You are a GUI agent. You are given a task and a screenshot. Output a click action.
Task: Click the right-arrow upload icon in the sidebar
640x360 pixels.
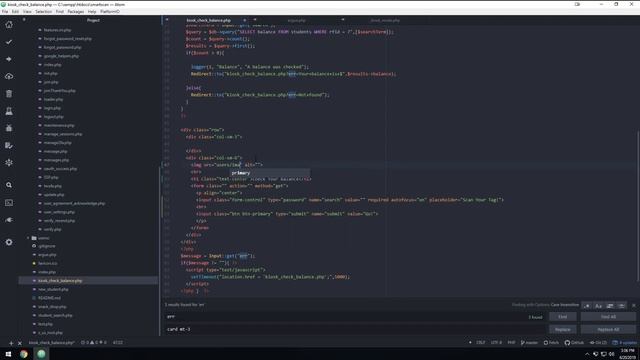click(9, 59)
